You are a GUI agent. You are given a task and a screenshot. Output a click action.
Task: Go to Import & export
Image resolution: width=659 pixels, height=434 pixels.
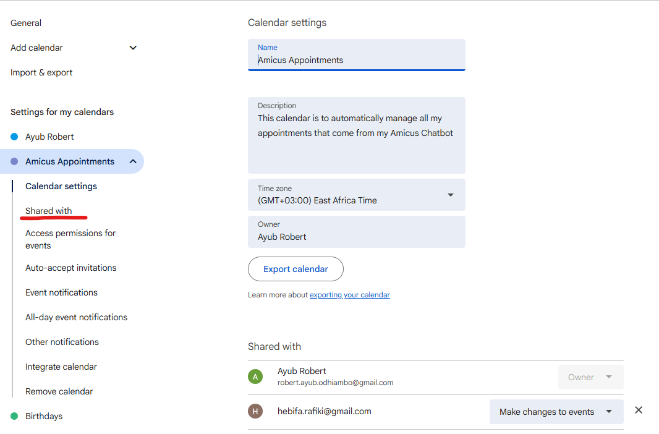[41, 72]
